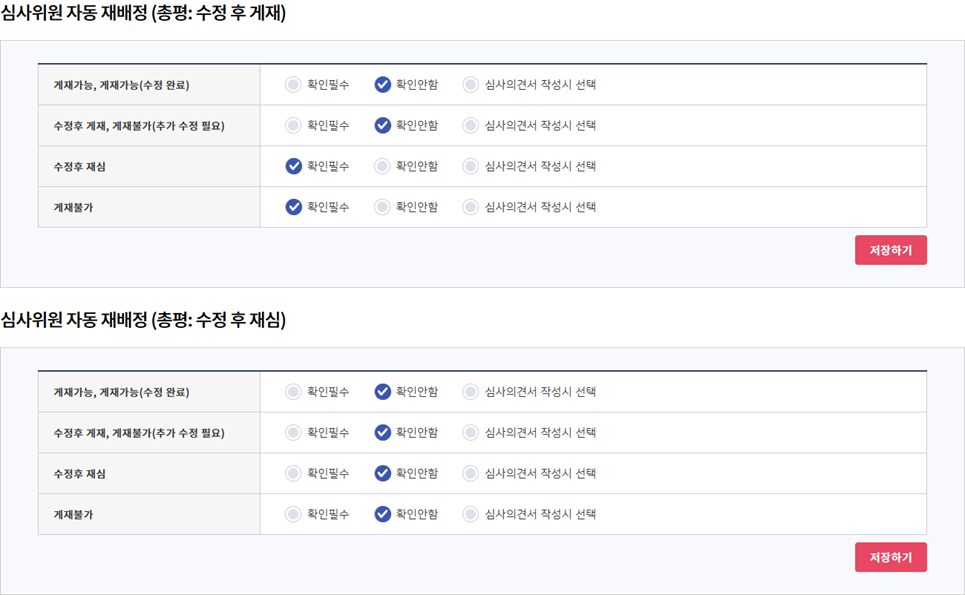Set 수정후 게재 row to 확인필수 under 수정 후 재심

(293, 433)
